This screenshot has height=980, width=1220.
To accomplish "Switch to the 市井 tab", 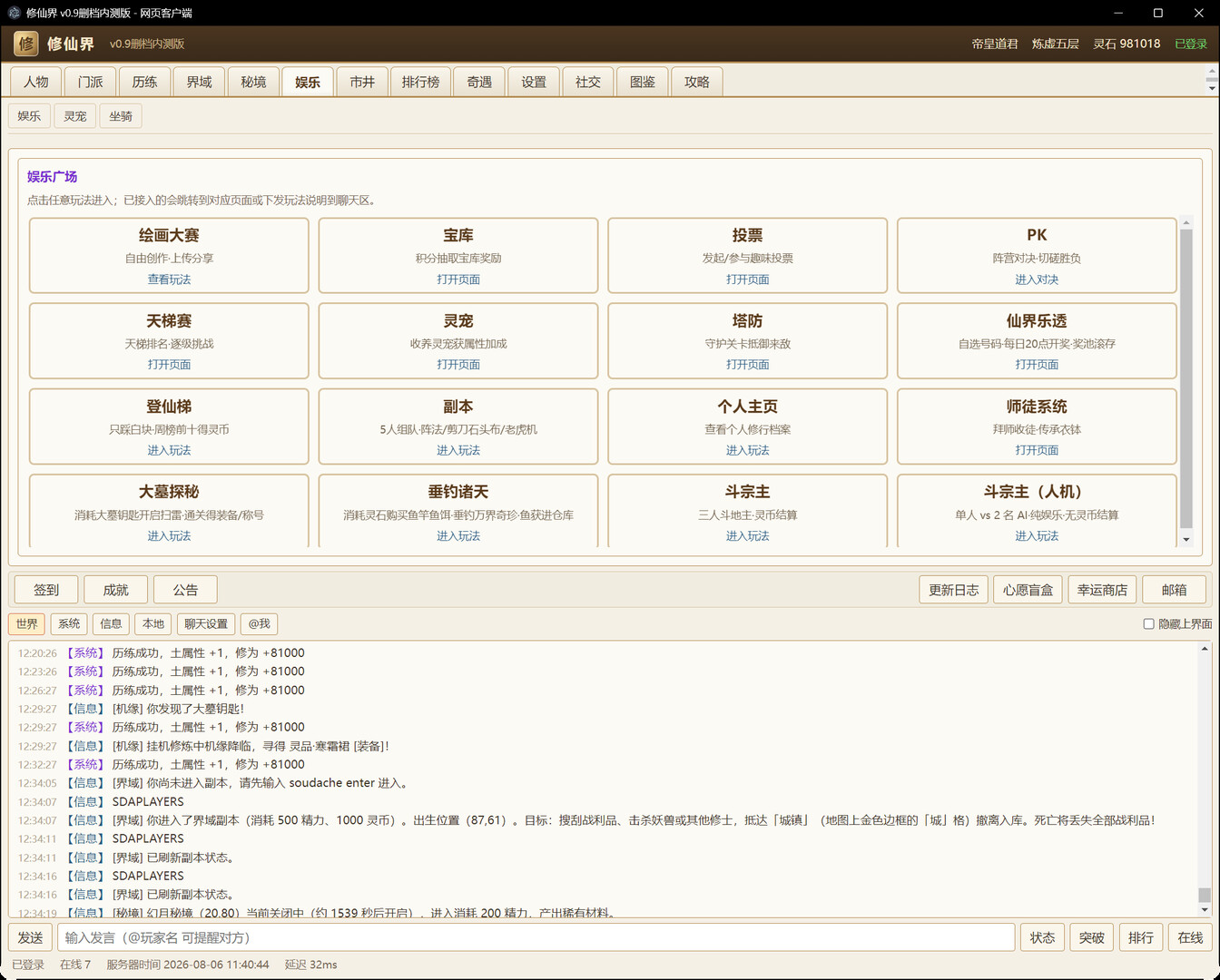I will [x=362, y=82].
